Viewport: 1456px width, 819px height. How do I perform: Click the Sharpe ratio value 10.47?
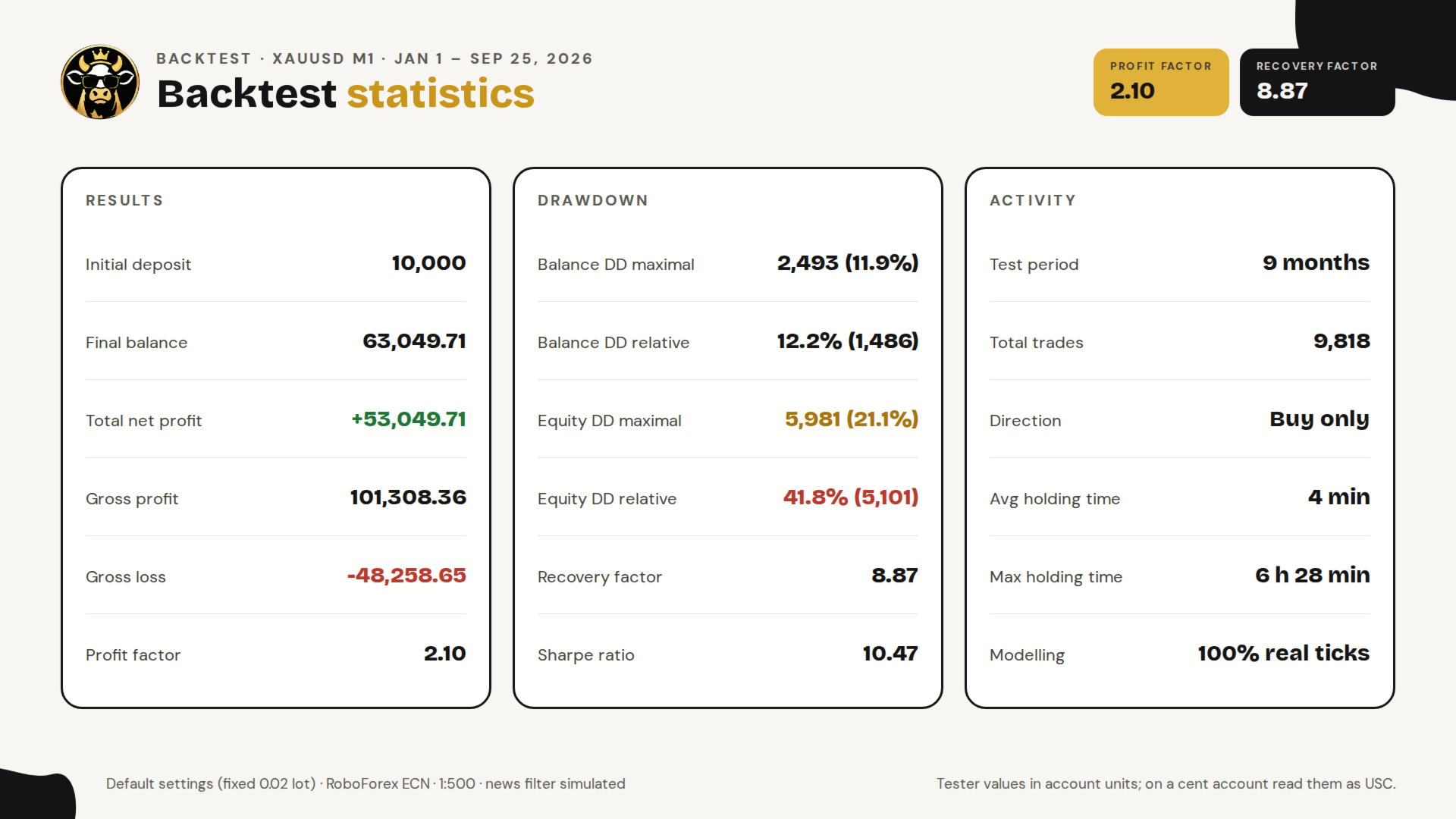(x=890, y=654)
